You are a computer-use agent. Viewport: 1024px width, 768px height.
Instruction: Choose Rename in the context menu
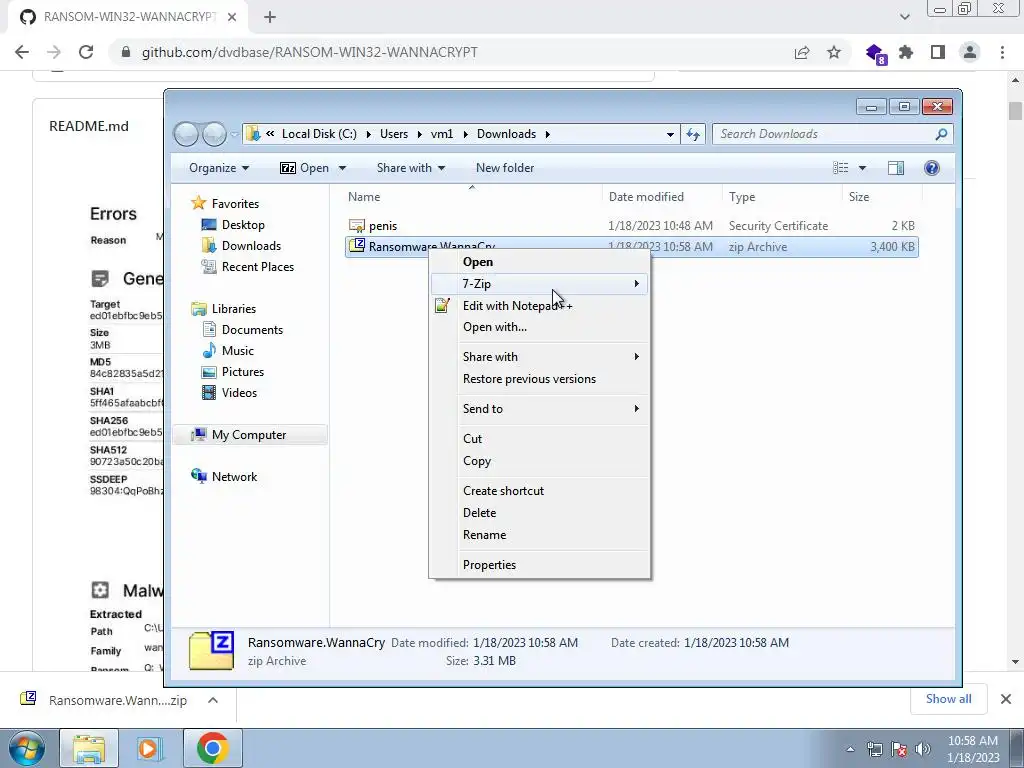point(539,535)
